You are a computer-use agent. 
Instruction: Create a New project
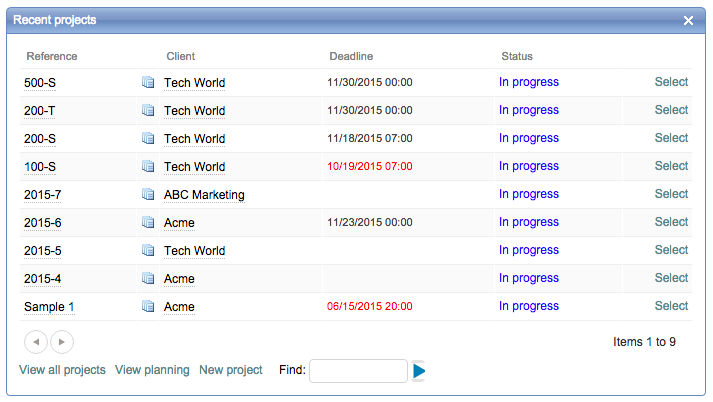tap(231, 370)
